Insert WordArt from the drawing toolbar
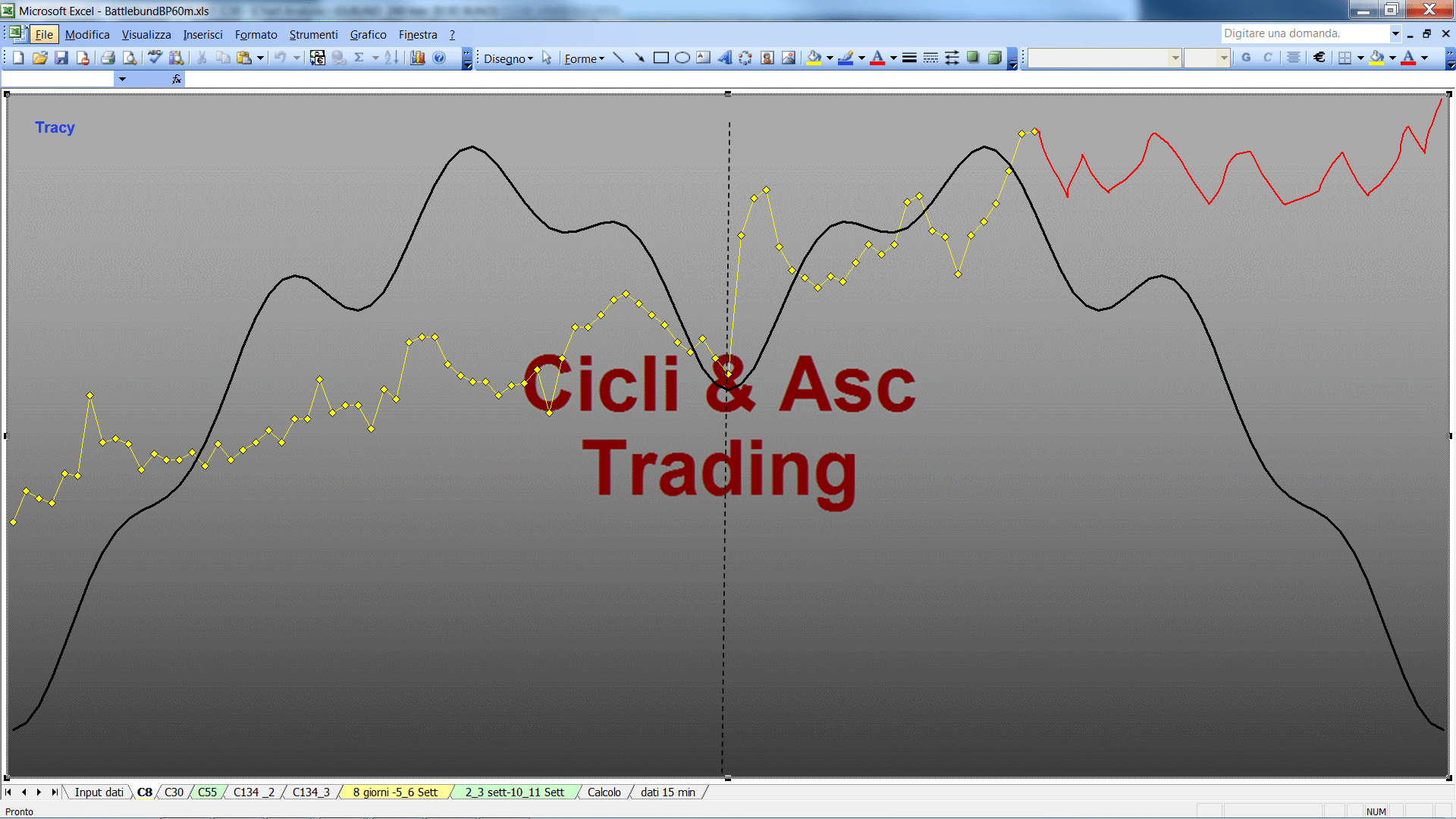This screenshot has width=1456, height=819. click(x=724, y=58)
